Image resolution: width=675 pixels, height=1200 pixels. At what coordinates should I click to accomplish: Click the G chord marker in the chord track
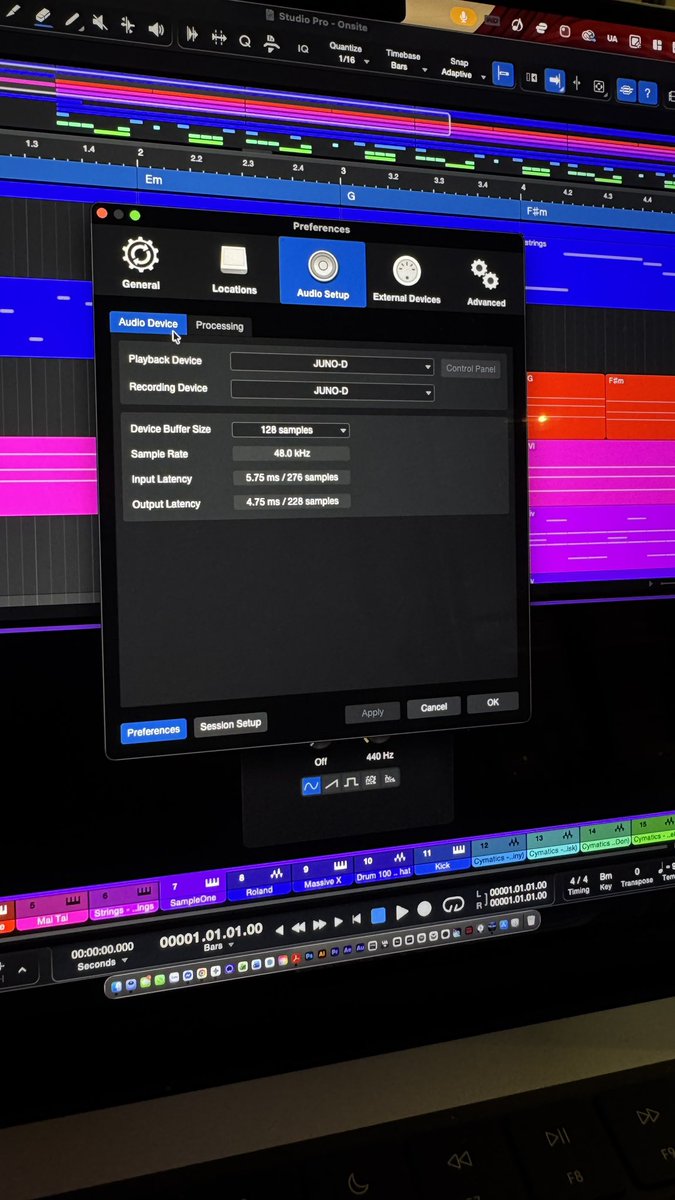[351, 196]
